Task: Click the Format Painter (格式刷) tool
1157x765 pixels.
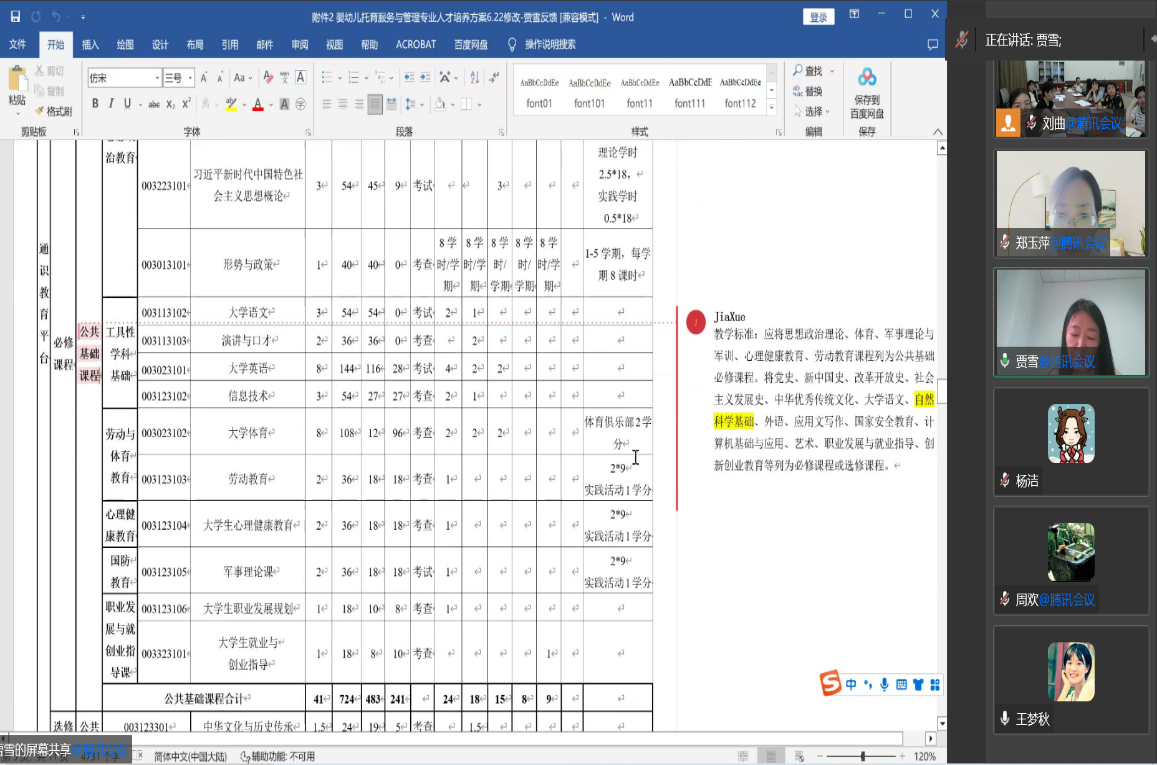Action: coord(52,111)
